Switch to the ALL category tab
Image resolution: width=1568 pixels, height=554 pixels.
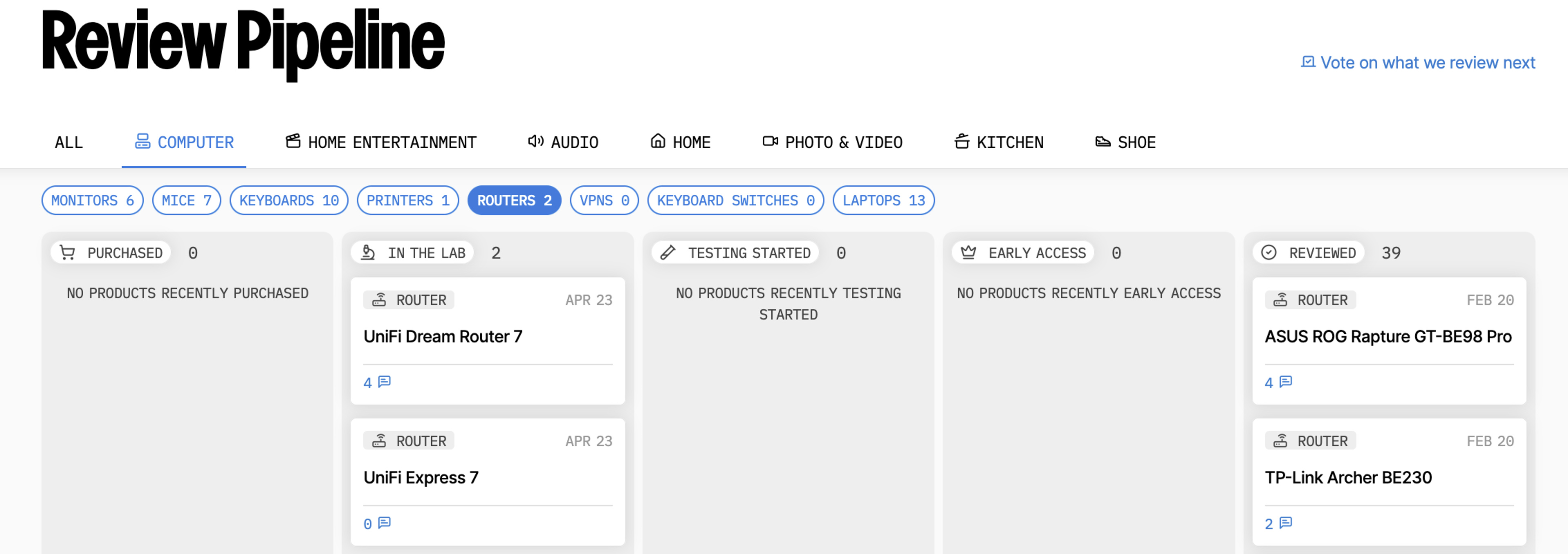(69, 142)
